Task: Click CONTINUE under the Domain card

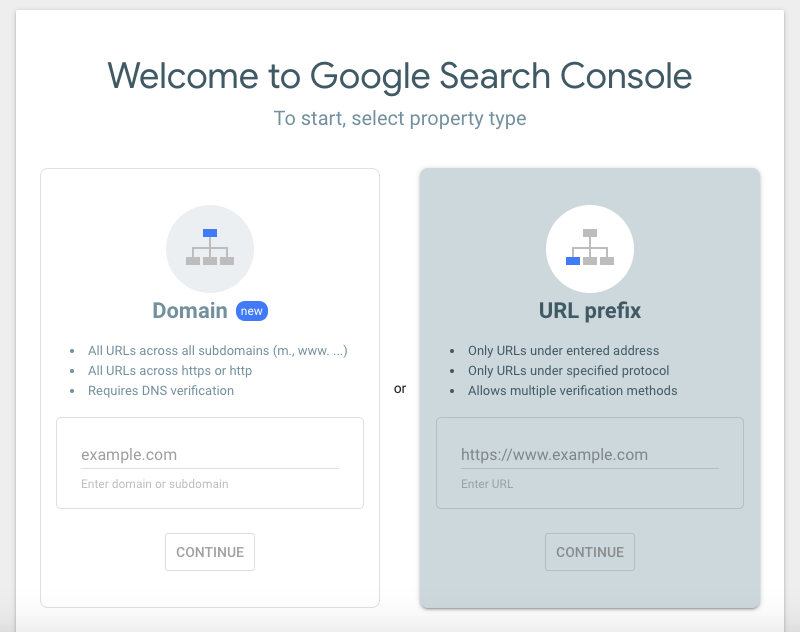Action: click(x=210, y=552)
